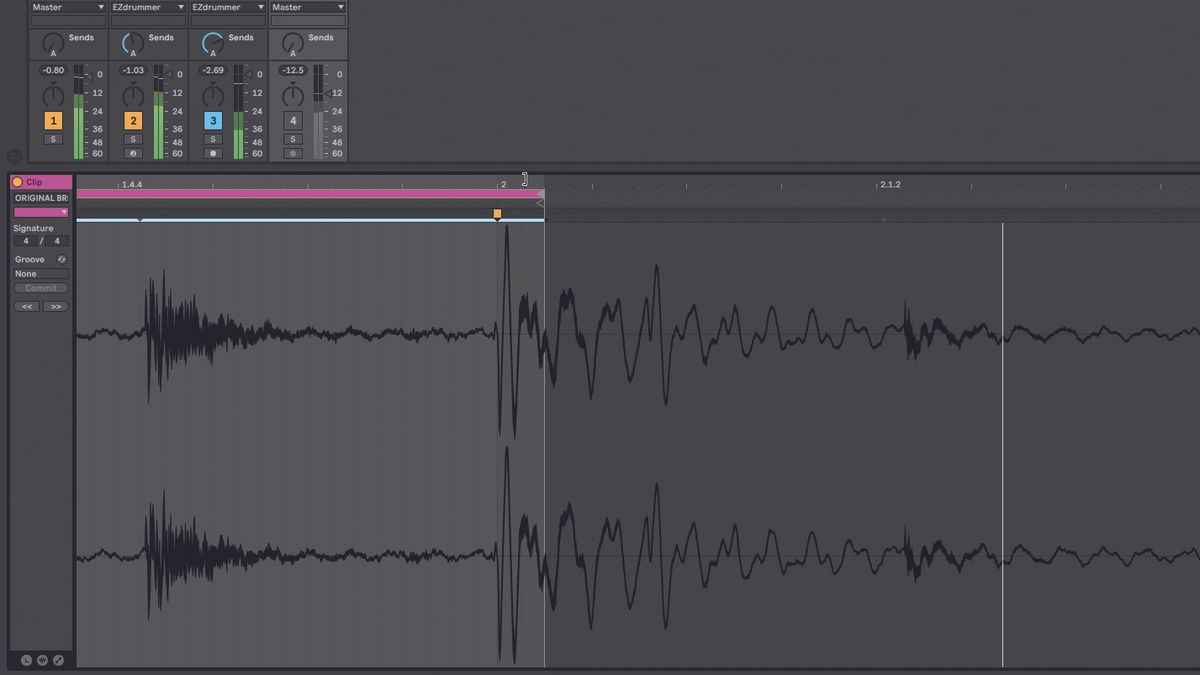Nudge the clip forward with the >> button
Screen dimensions: 1200x675
[56, 306]
